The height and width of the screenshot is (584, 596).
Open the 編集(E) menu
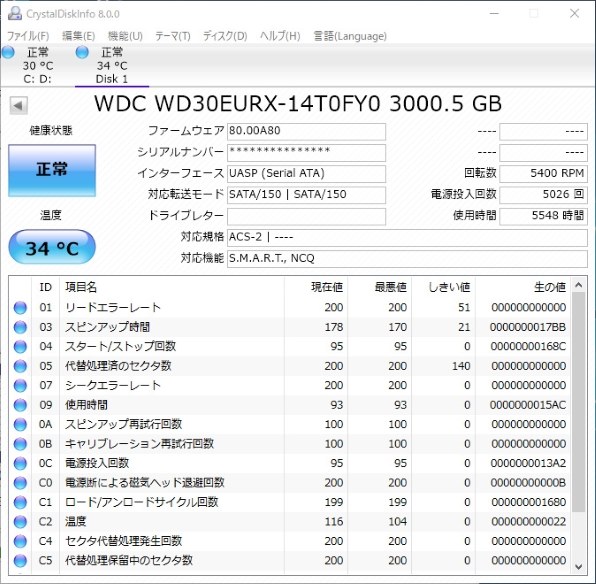(78, 36)
